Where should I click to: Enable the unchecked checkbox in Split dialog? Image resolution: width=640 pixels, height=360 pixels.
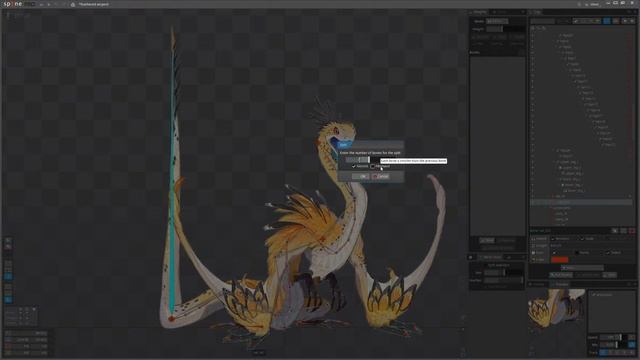373,166
